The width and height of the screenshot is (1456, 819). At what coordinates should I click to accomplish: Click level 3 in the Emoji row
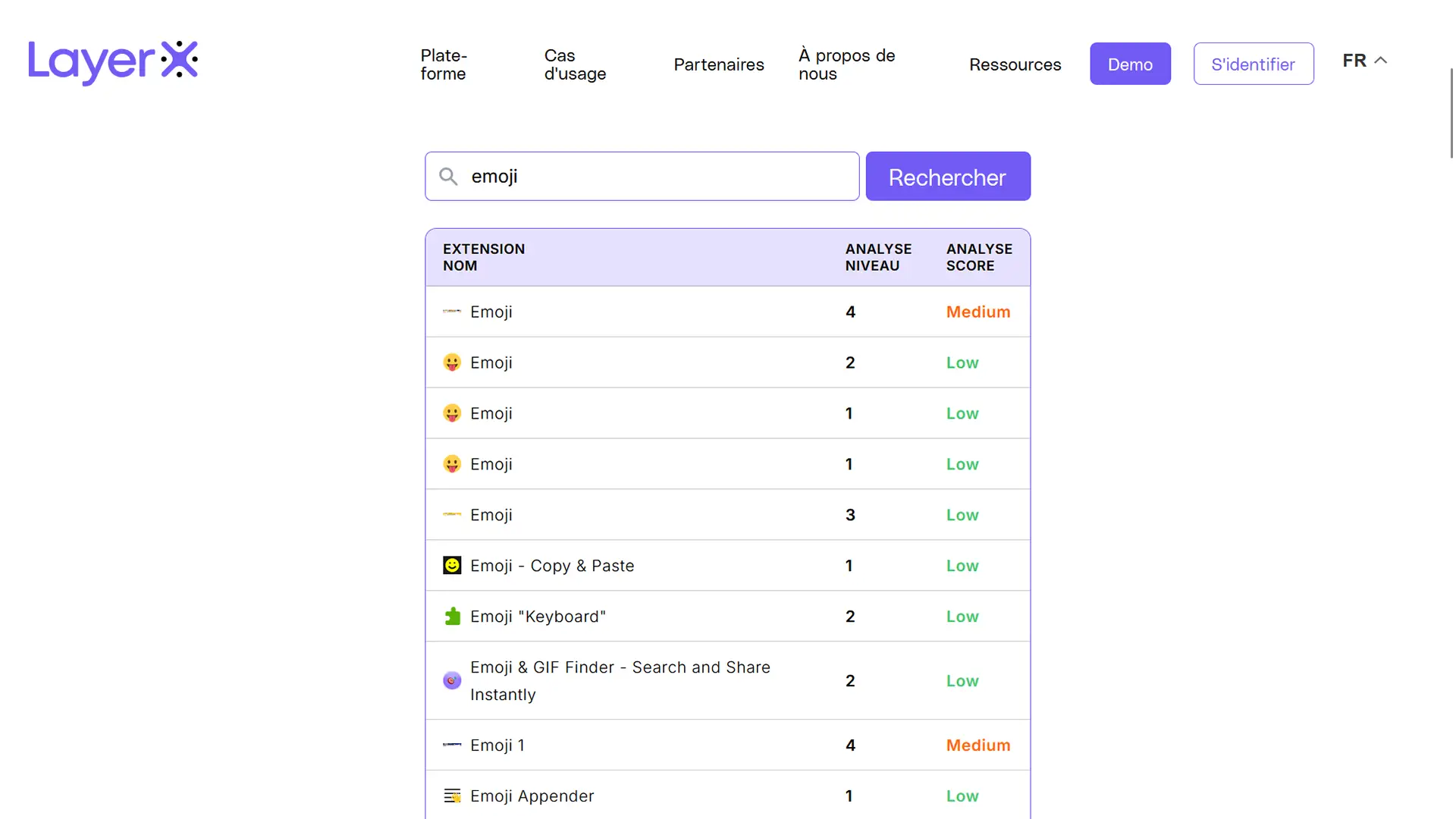click(x=850, y=515)
